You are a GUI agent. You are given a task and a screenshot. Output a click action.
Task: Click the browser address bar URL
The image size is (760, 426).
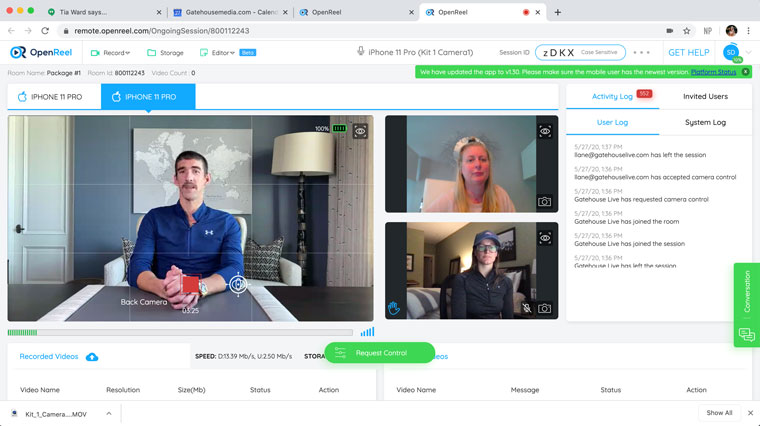click(162, 31)
